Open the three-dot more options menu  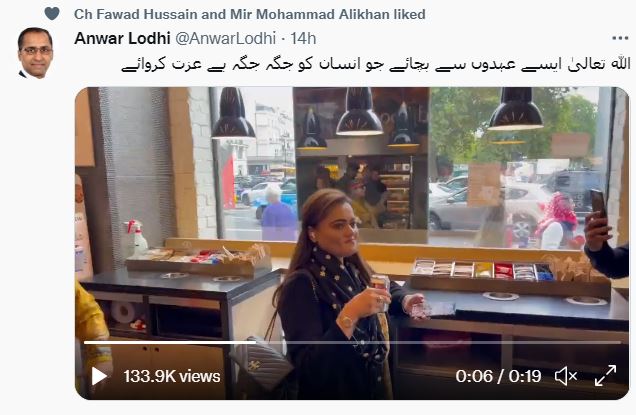coord(620,38)
